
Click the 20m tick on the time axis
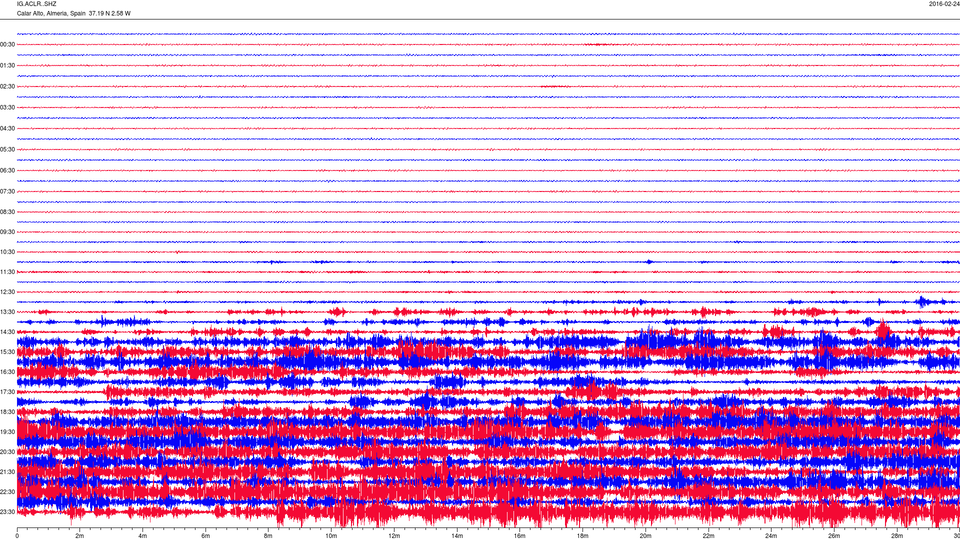point(645,536)
